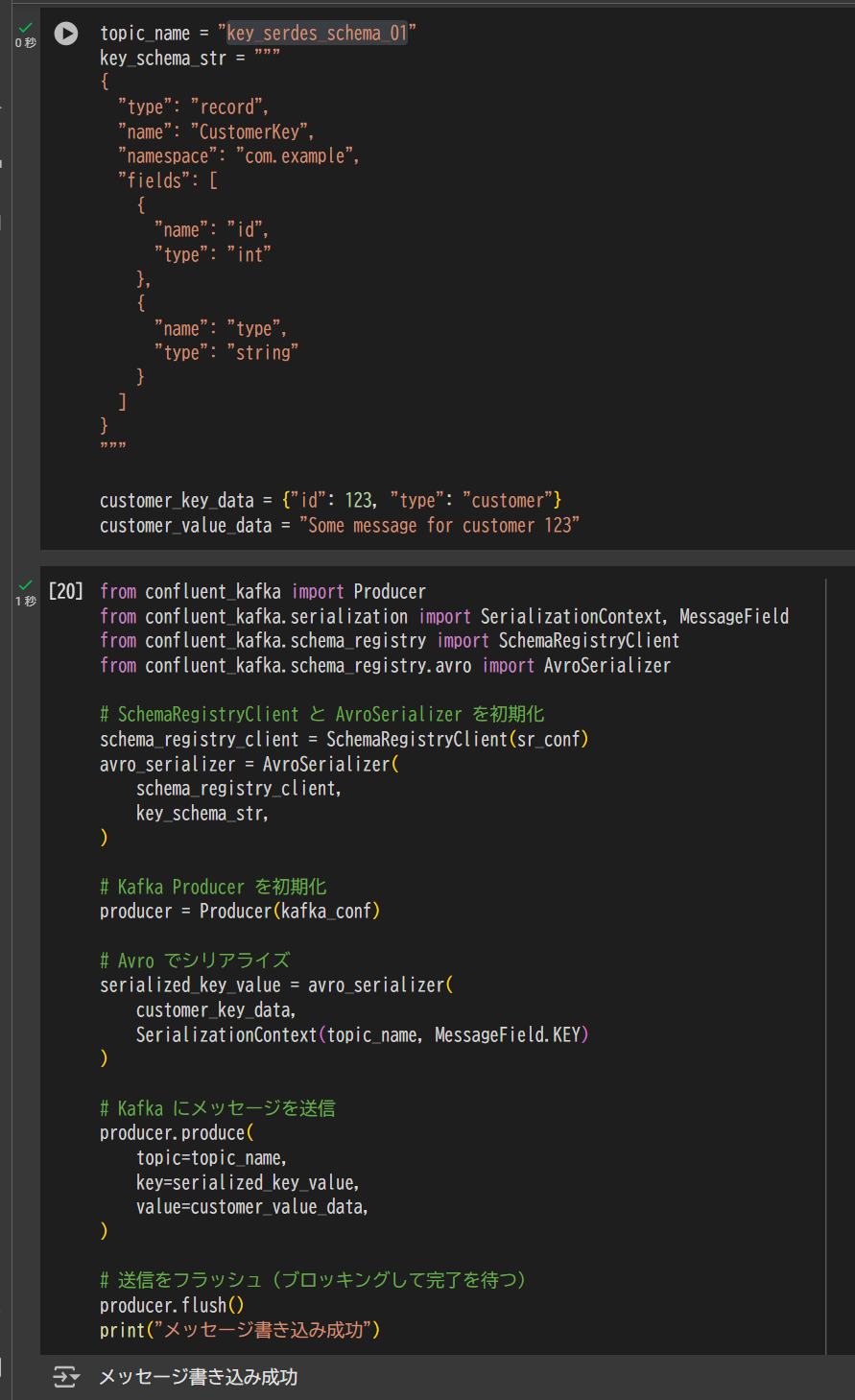Click the customer_value_data assignment line

340,525
